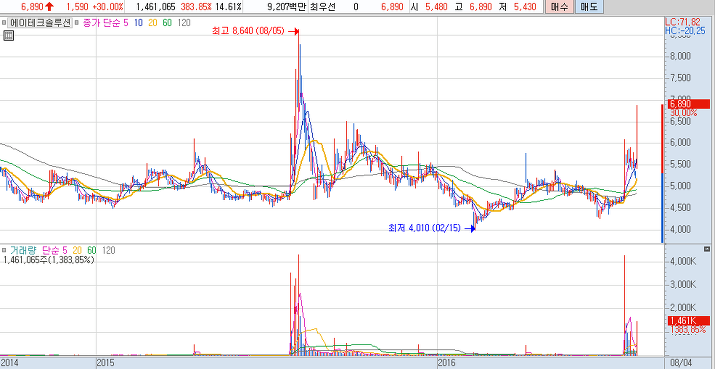Select the price chart's 5-day MA legend
The height and width of the screenshot is (369, 715).
click(x=126, y=23)
